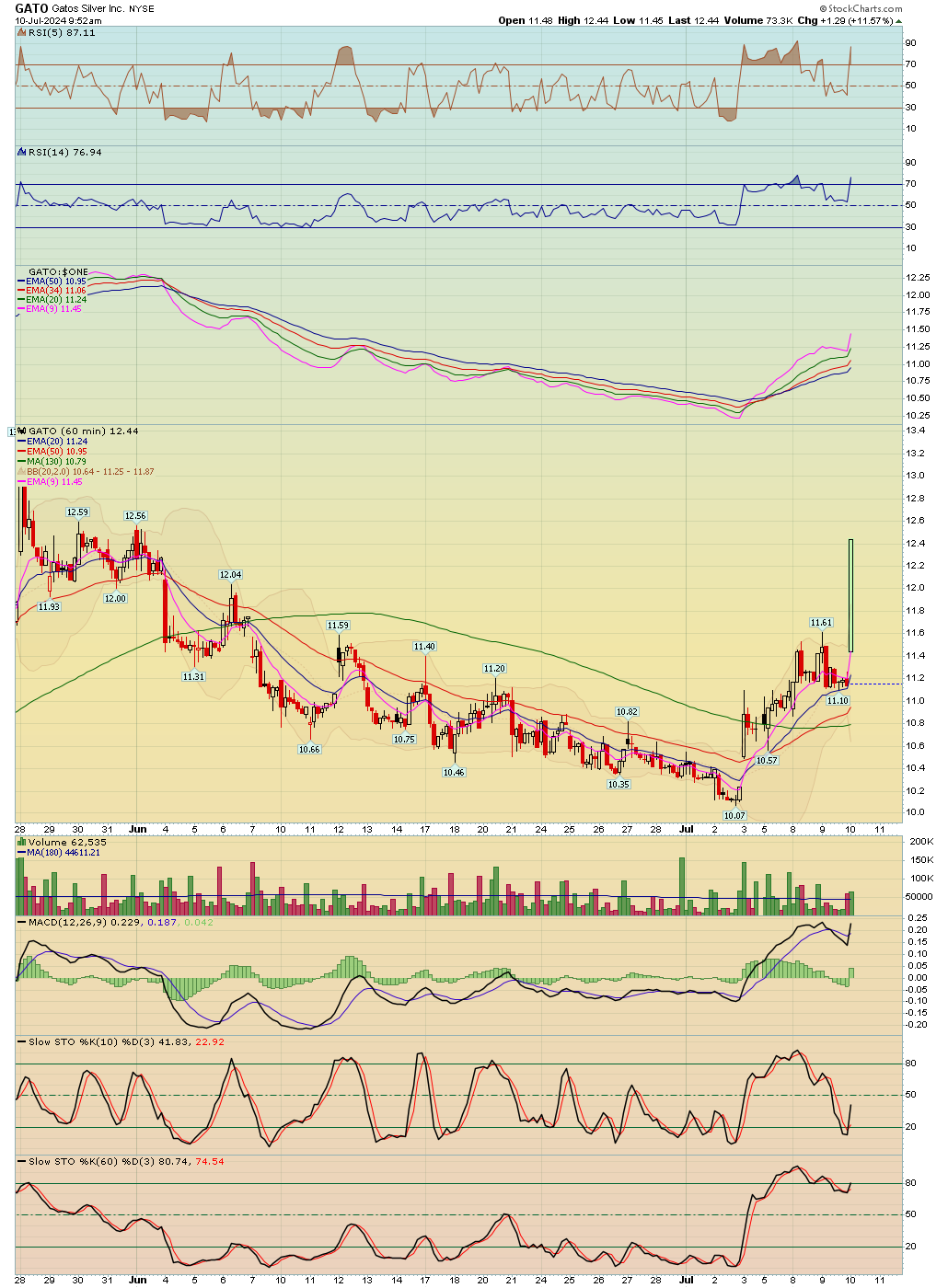
Task: Click EMA(20) 11.24 in price panel legend
Action: click(x=56, y=441)
